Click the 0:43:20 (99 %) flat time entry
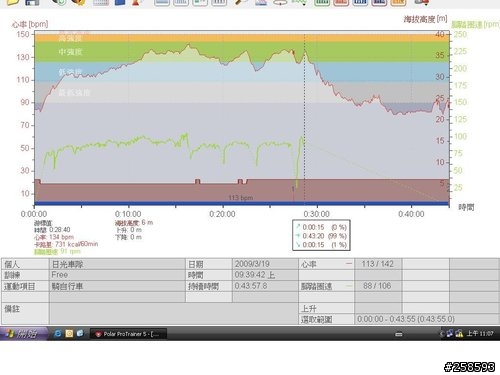 coord(321,236)
